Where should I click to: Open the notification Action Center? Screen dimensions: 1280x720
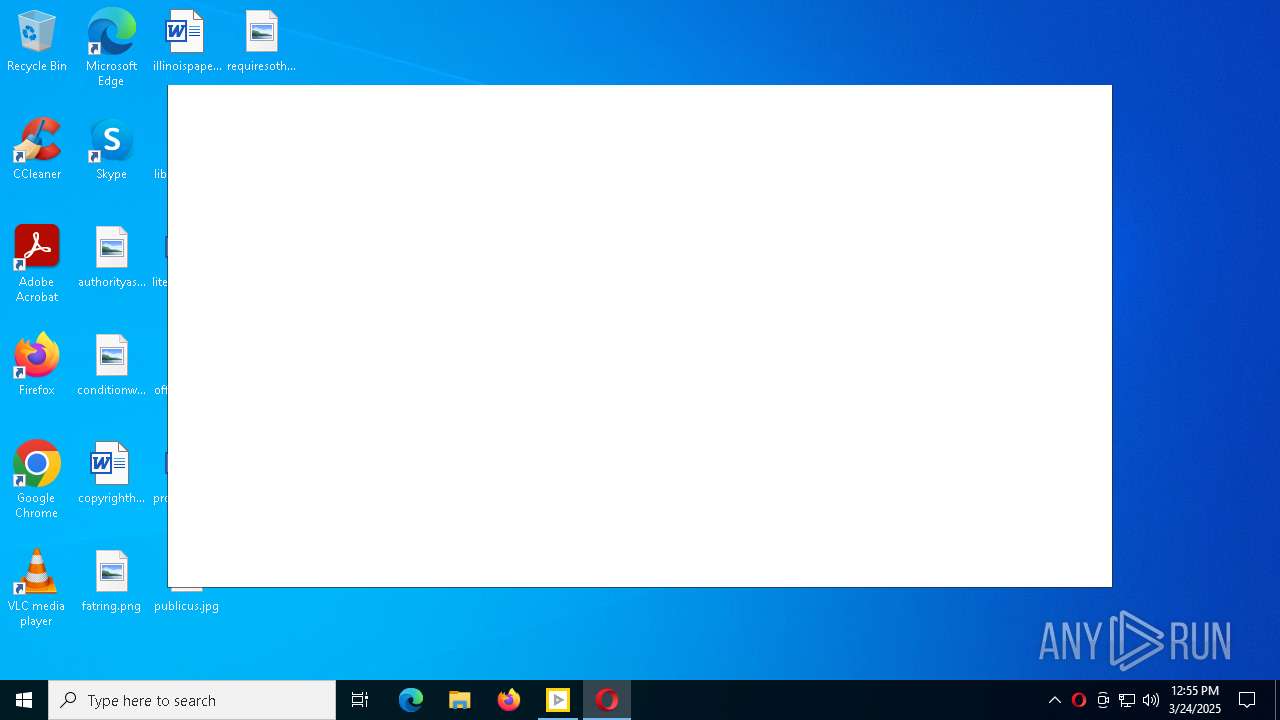pyautogui.click(x=1248, y=700)
